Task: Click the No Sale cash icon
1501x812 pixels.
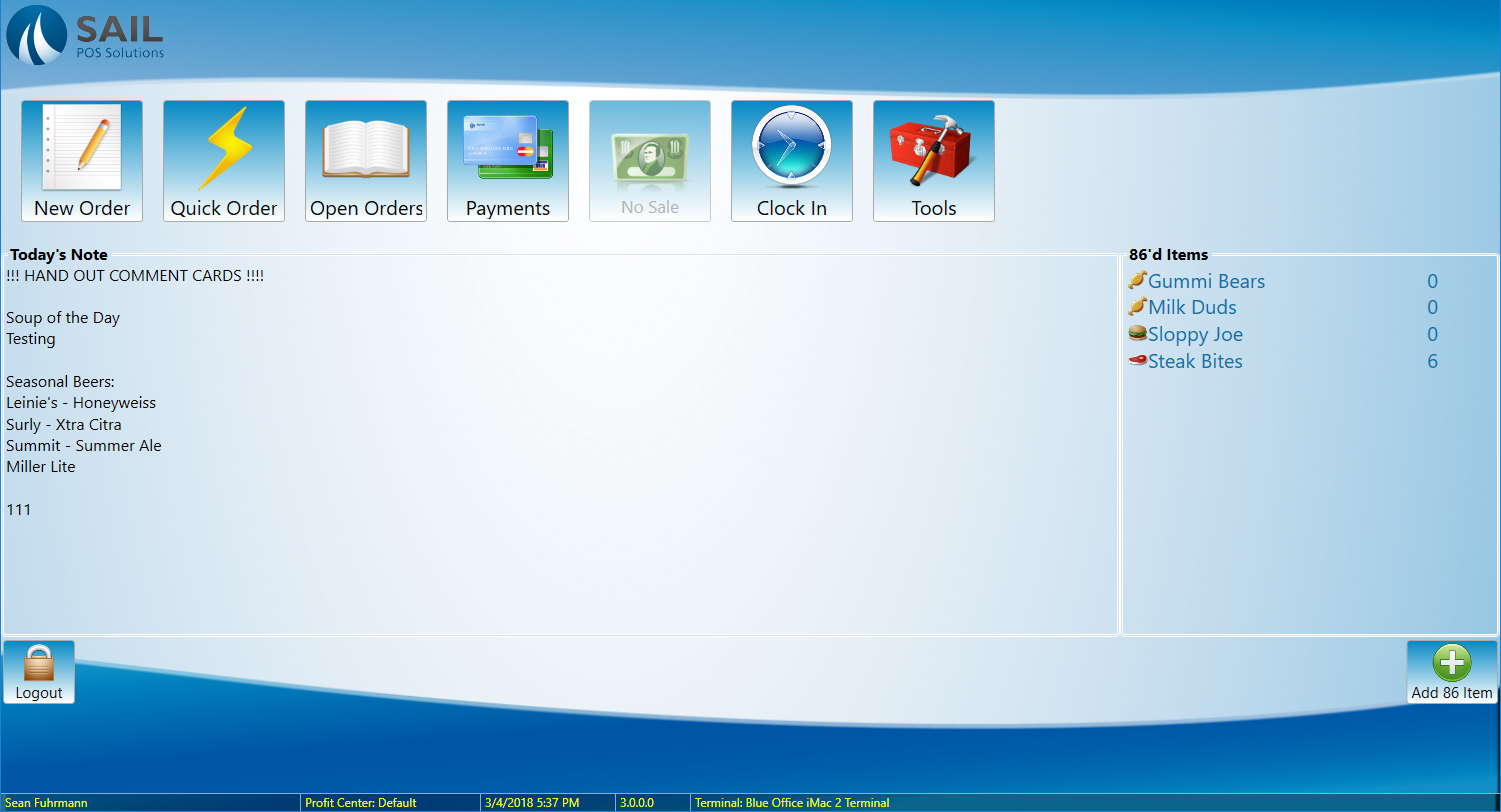Action: point(650,161)
